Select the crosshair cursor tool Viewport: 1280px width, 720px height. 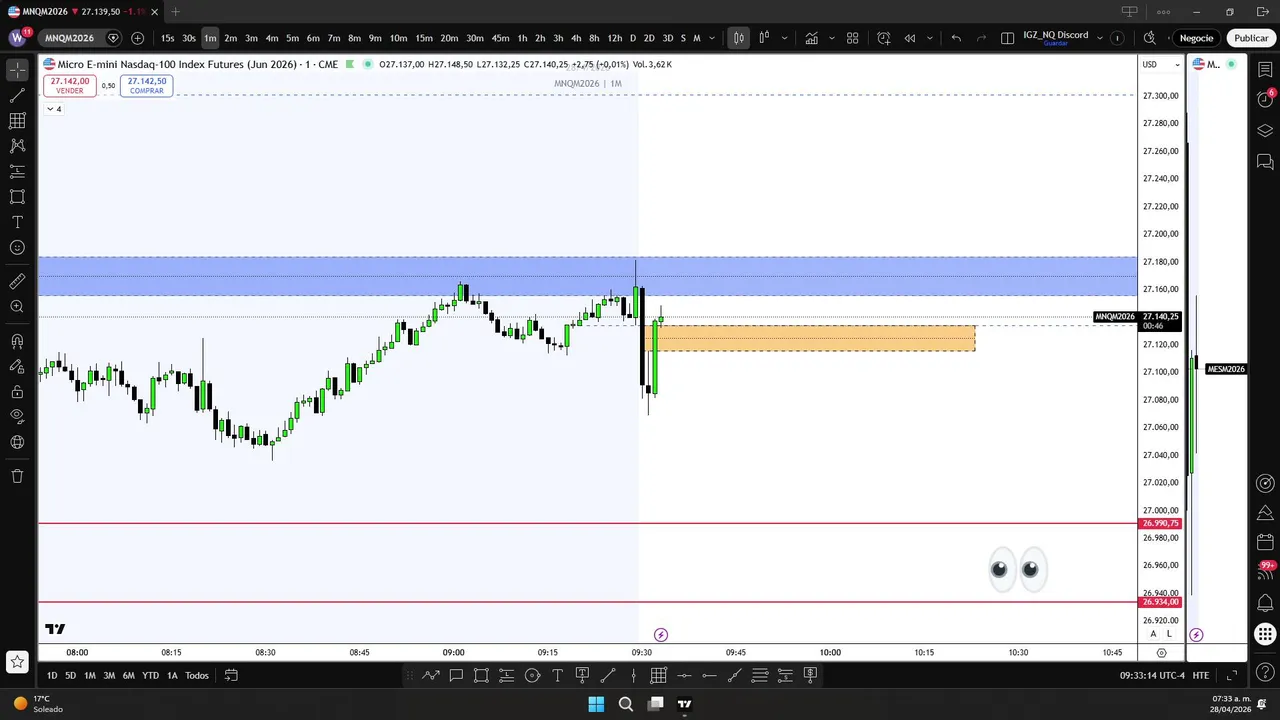17,70
